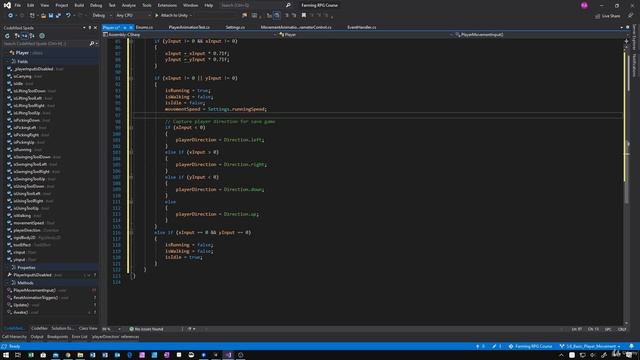
Task: Open Breakpoints panel tab
Action: [x=58, y=337]
